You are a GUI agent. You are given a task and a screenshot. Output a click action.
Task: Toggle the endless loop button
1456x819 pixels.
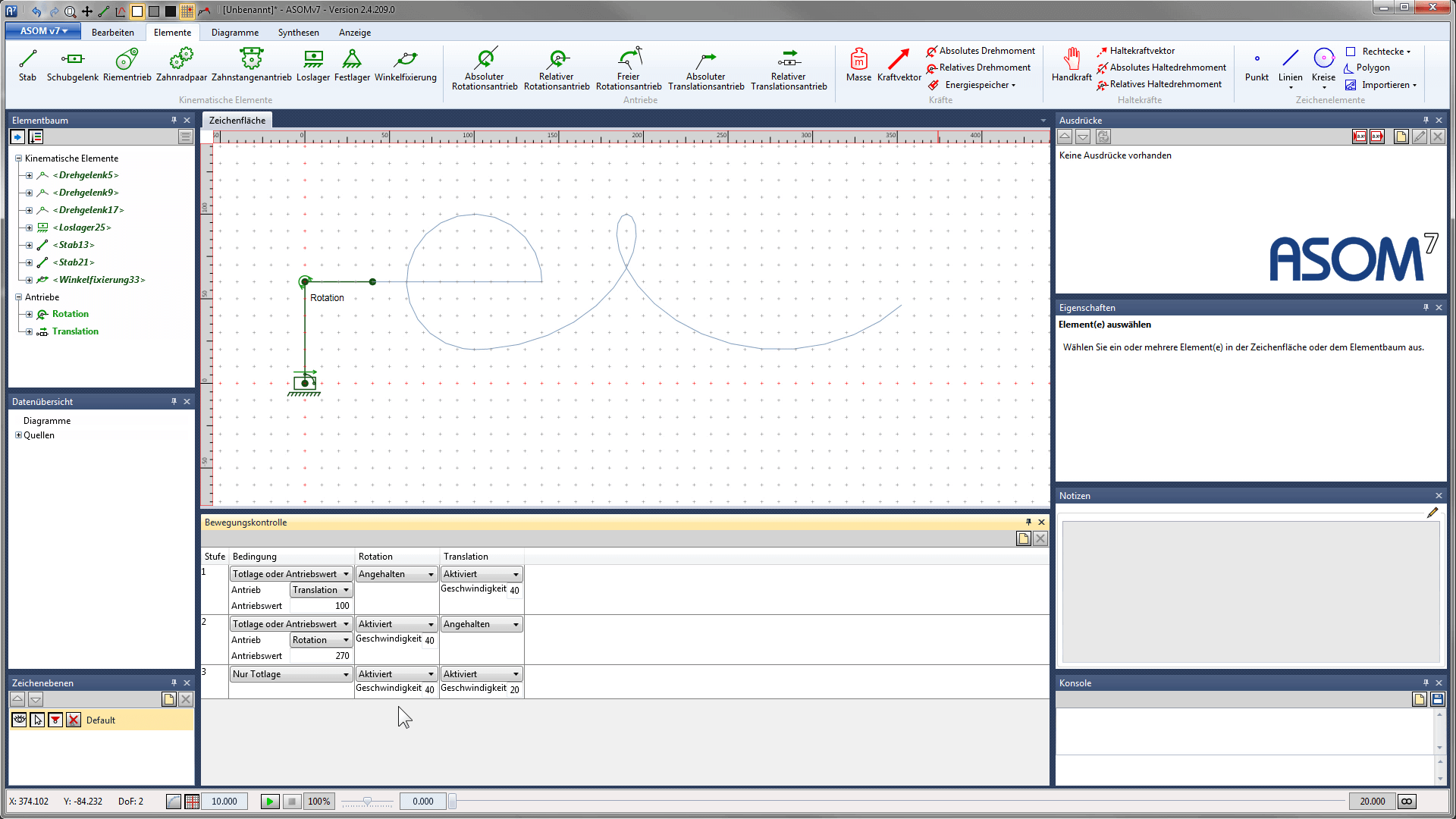click(x=1407, y=802)
